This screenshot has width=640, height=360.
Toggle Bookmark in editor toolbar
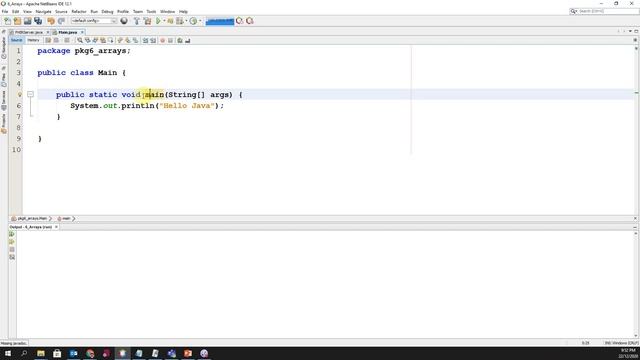(x=136, y=40)
